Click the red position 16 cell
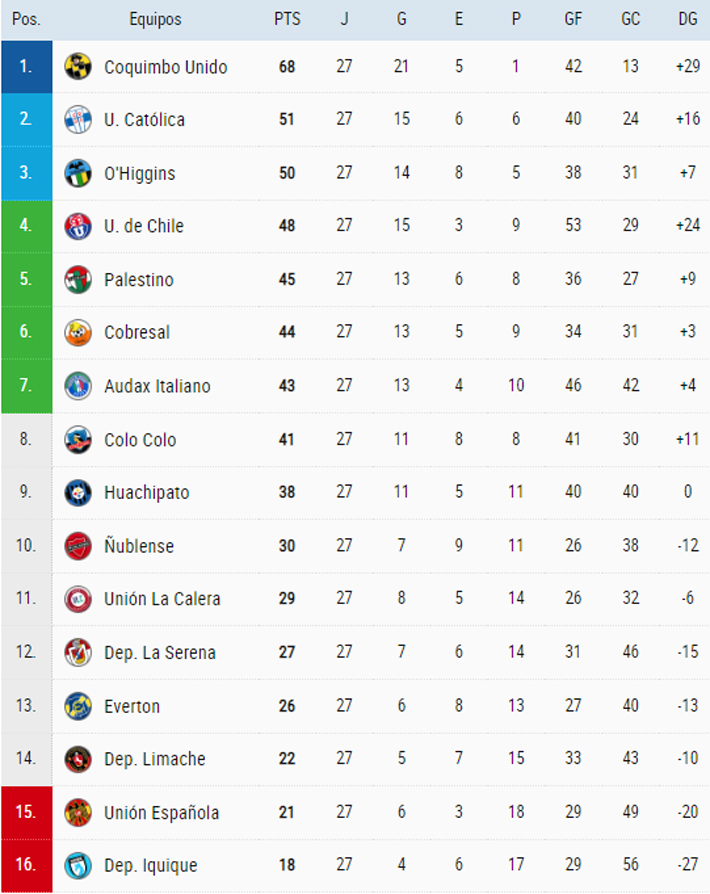The width and height of the screenshot is (710, 894). pos(26,865)
